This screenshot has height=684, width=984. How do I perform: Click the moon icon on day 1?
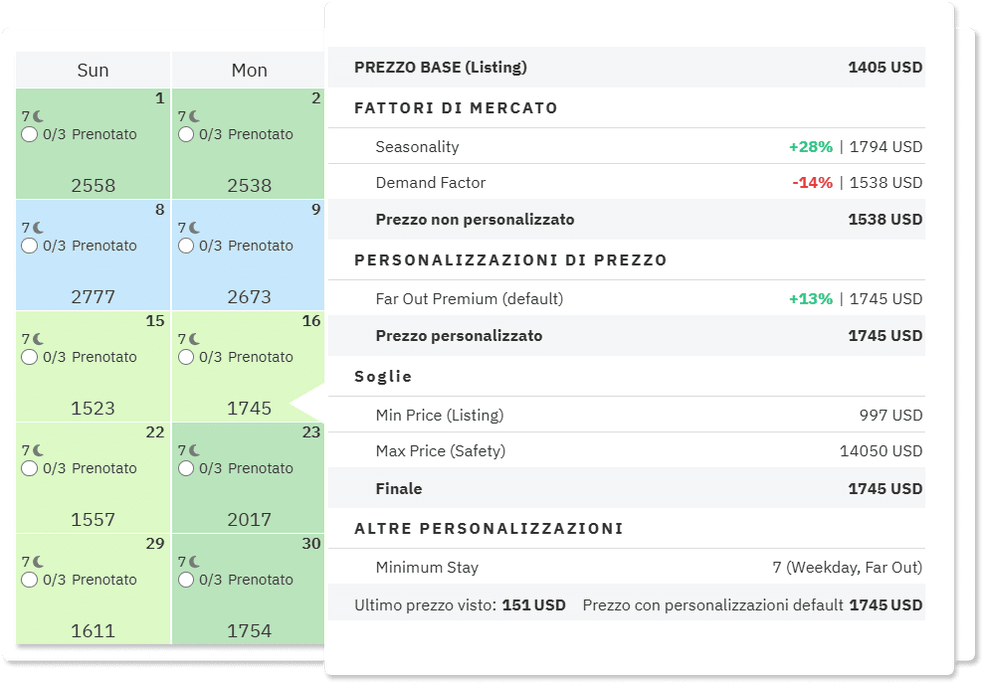(37, 116)
